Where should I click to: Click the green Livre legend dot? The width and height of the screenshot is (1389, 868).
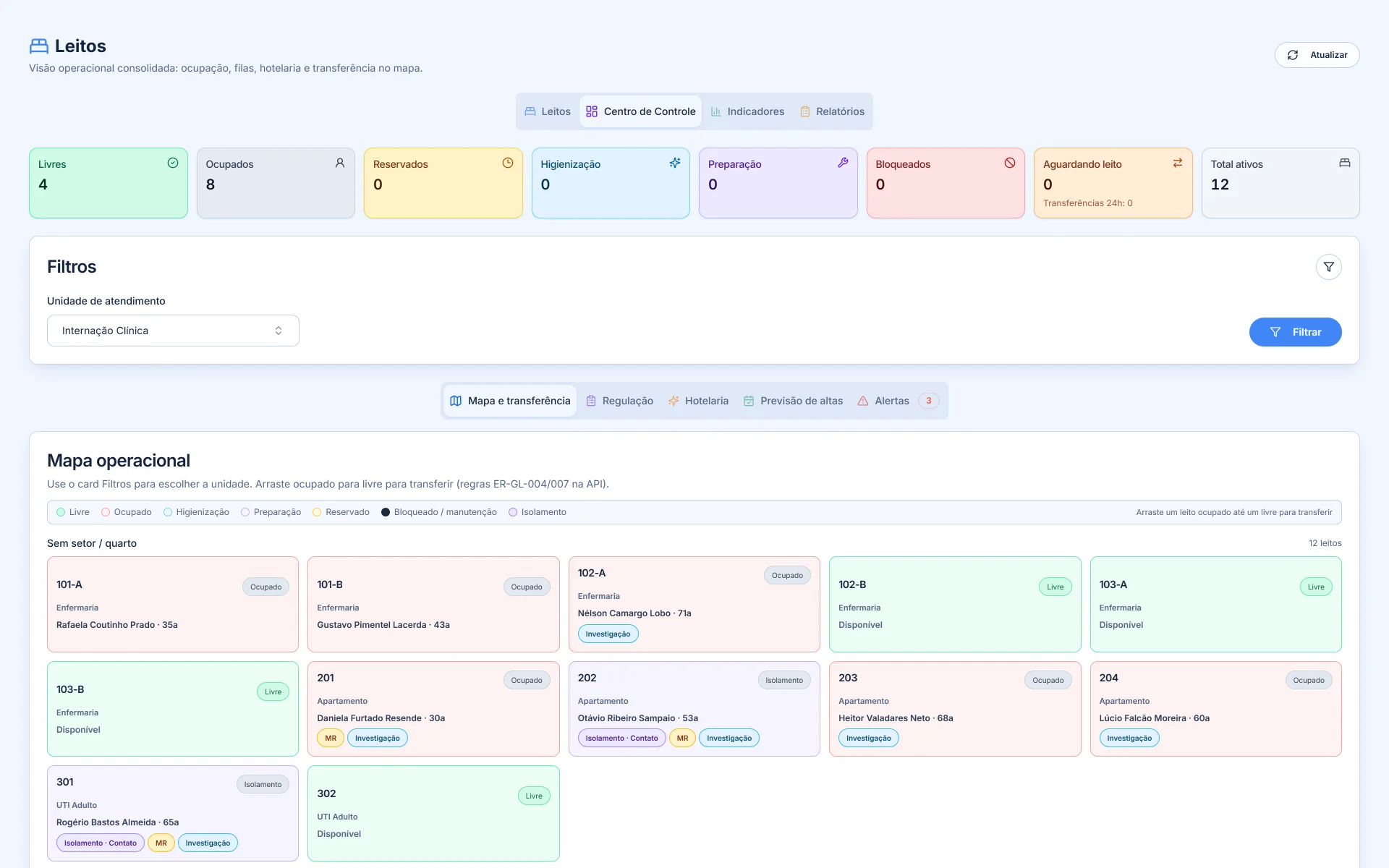point(61,512)
